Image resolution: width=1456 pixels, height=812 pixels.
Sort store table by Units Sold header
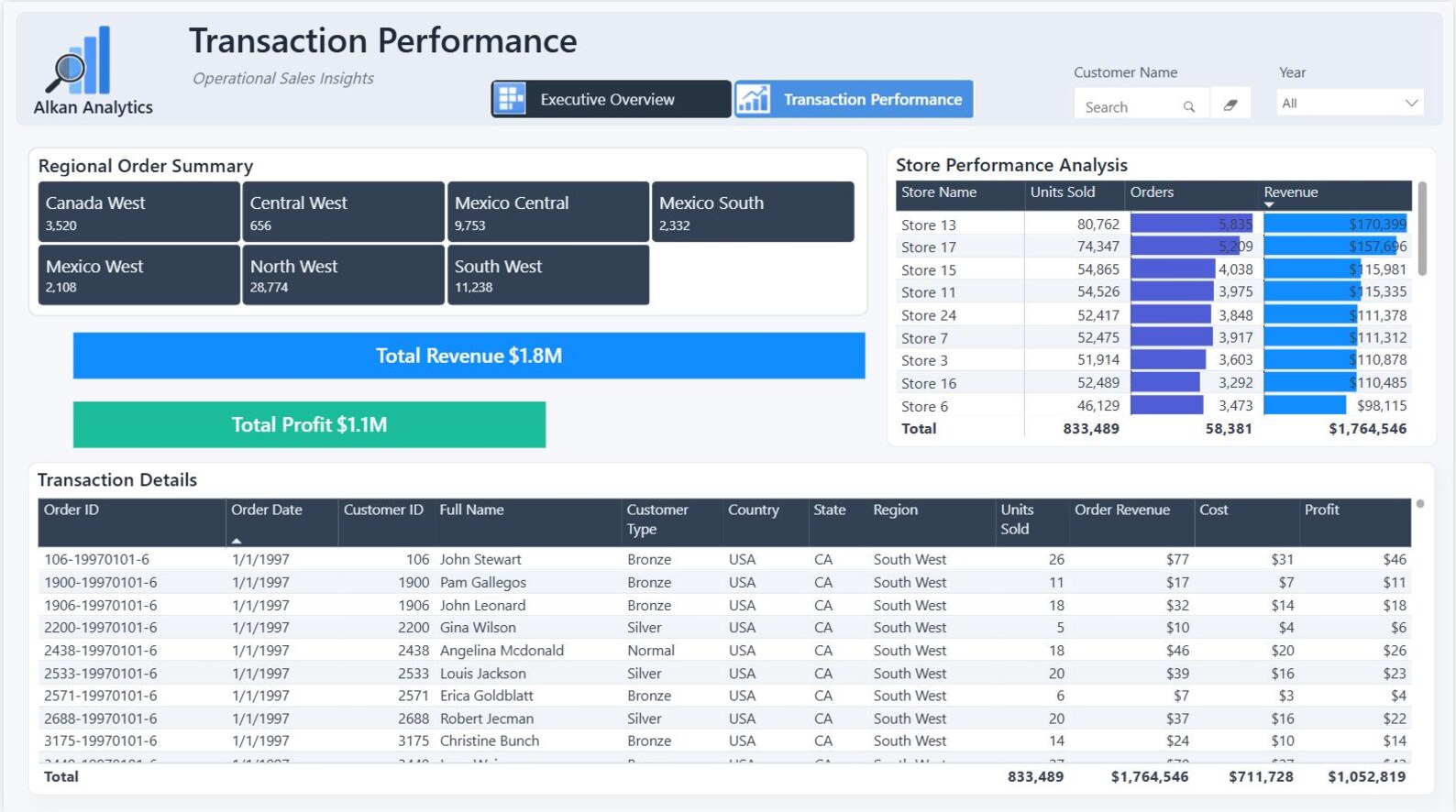coord(1074,193)
